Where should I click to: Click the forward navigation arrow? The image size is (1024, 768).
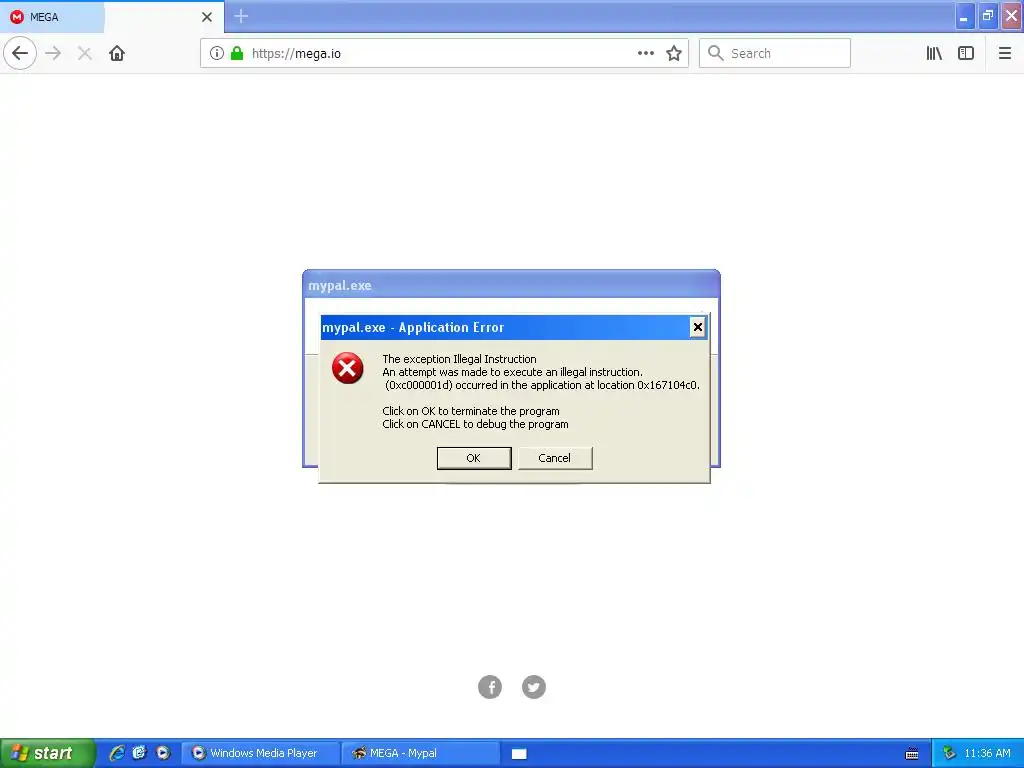54,54
